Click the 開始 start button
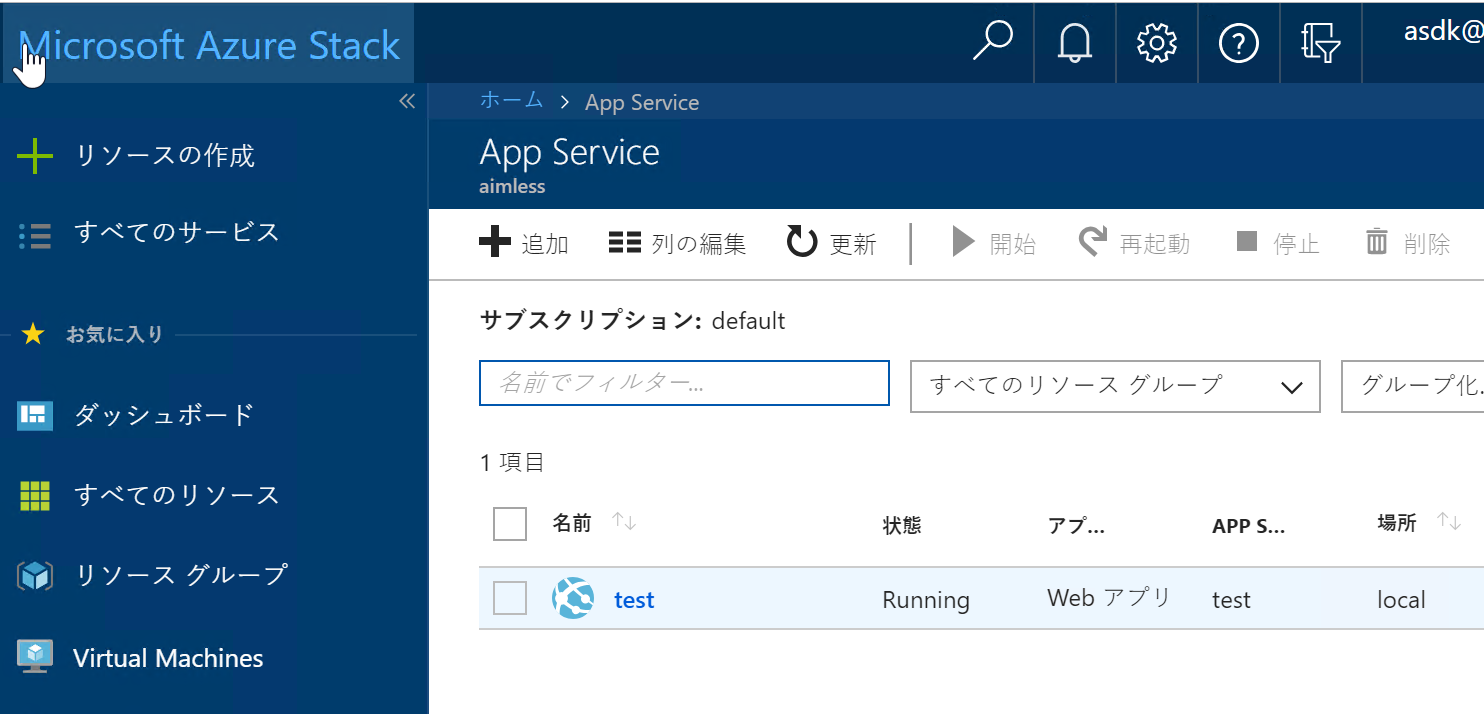This screenshot has height=714, width=1484. (993, 243)
